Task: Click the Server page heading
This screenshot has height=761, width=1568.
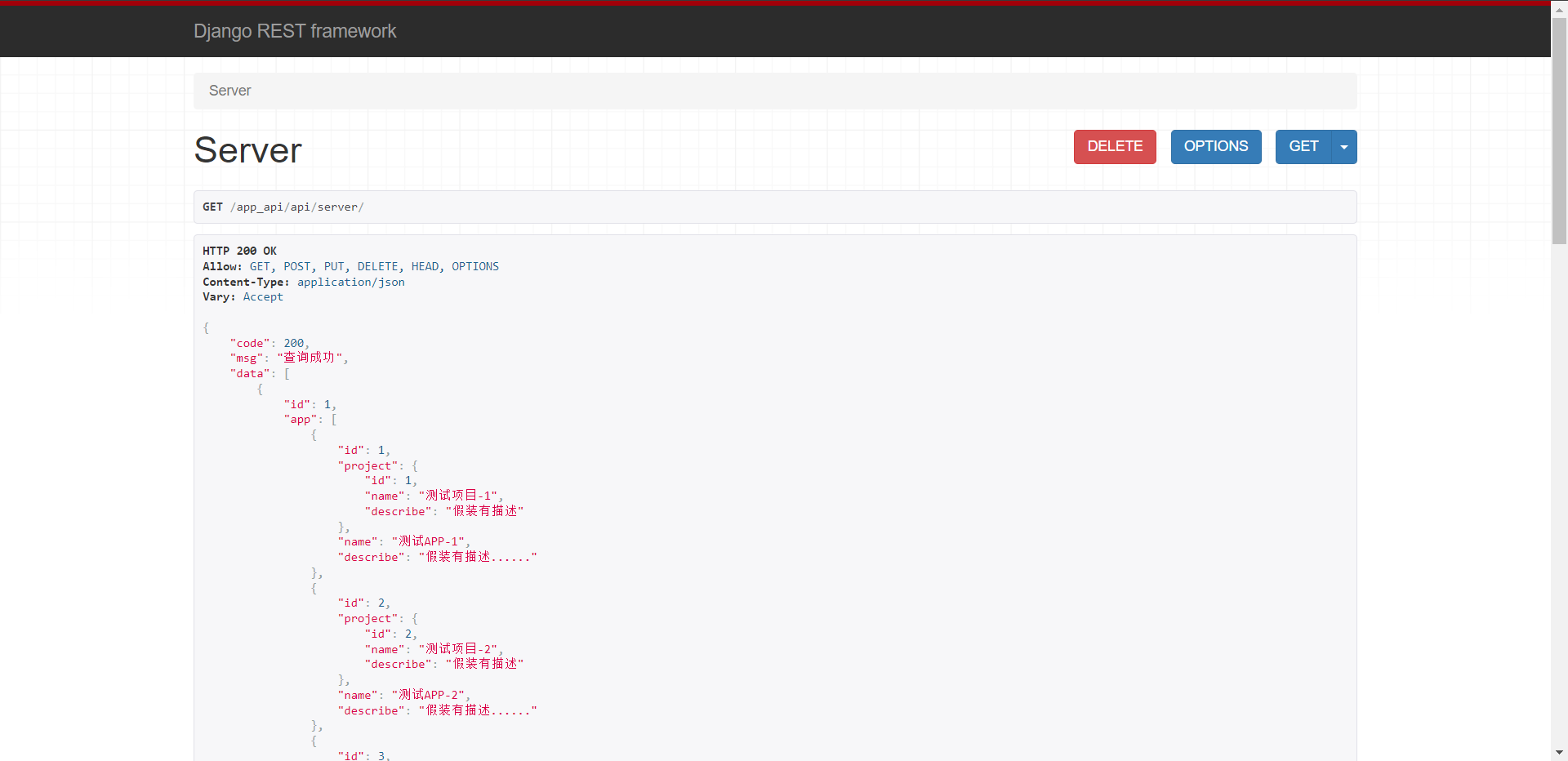Action: tap(248, 150)
